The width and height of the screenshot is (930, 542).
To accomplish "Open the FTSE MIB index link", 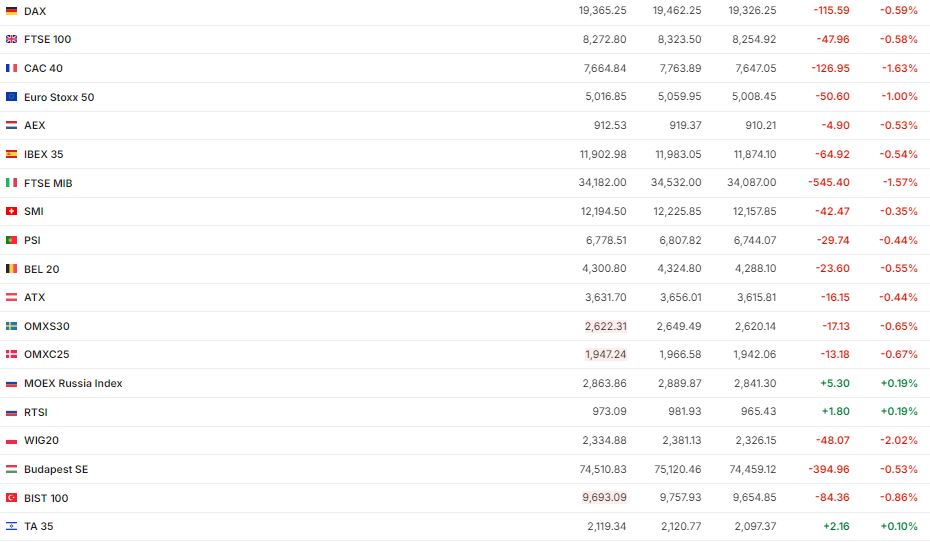I will click(48, 183).
